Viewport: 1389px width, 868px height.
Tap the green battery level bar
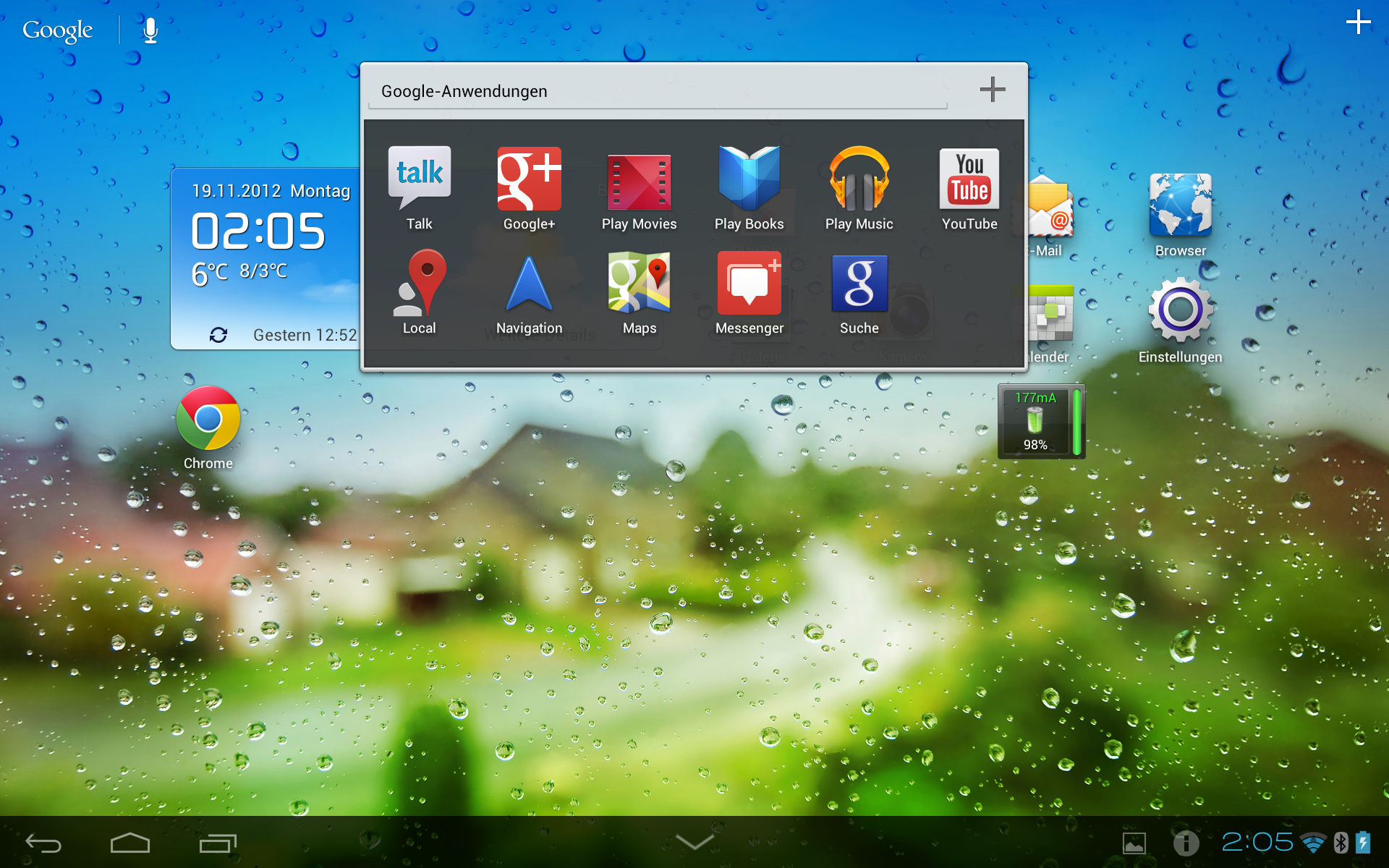coord(1076,422)
